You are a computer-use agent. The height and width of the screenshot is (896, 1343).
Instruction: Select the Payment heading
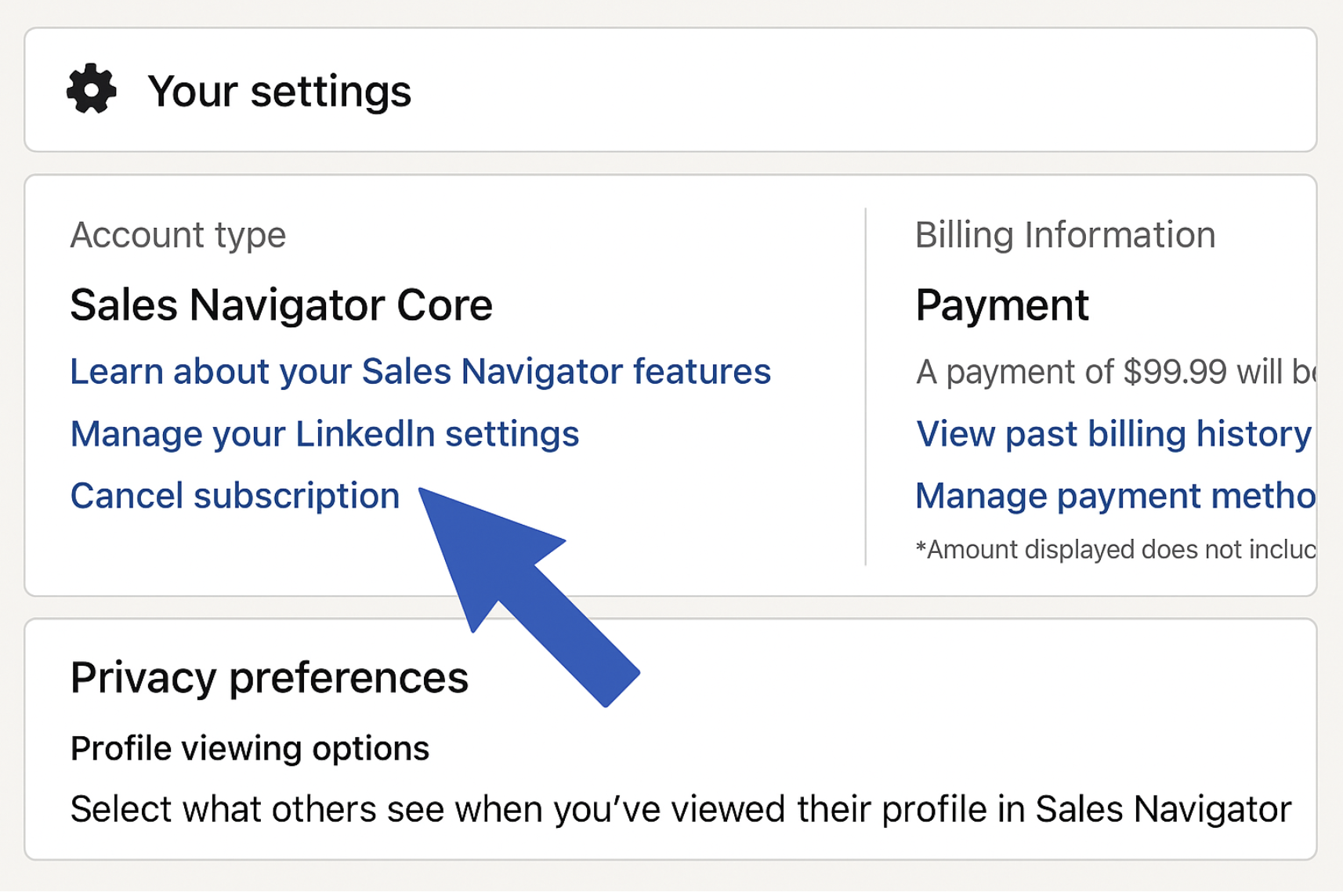(x=1002, y=305)
